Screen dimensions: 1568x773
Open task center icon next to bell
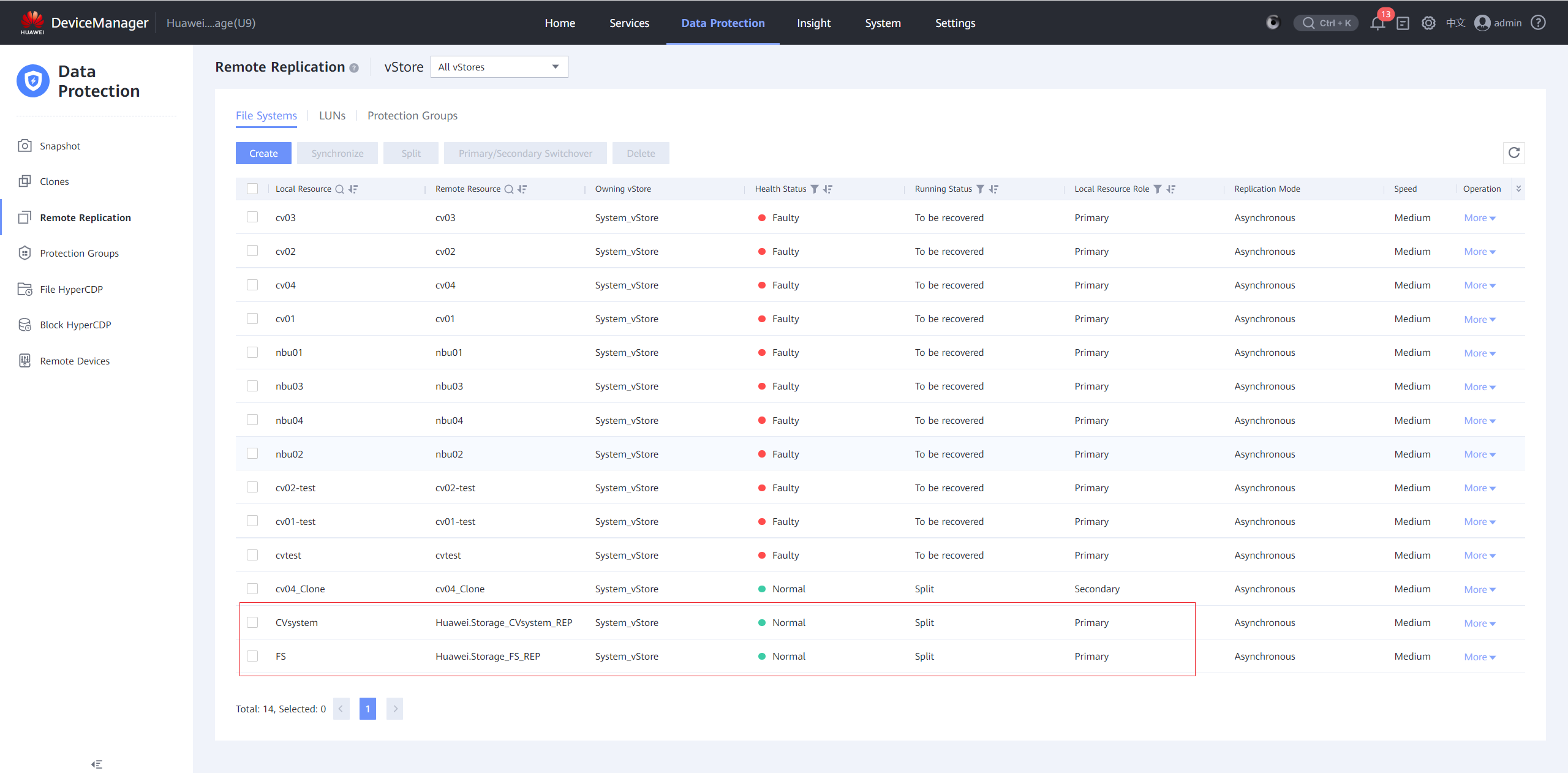[x=1403, y=23]
